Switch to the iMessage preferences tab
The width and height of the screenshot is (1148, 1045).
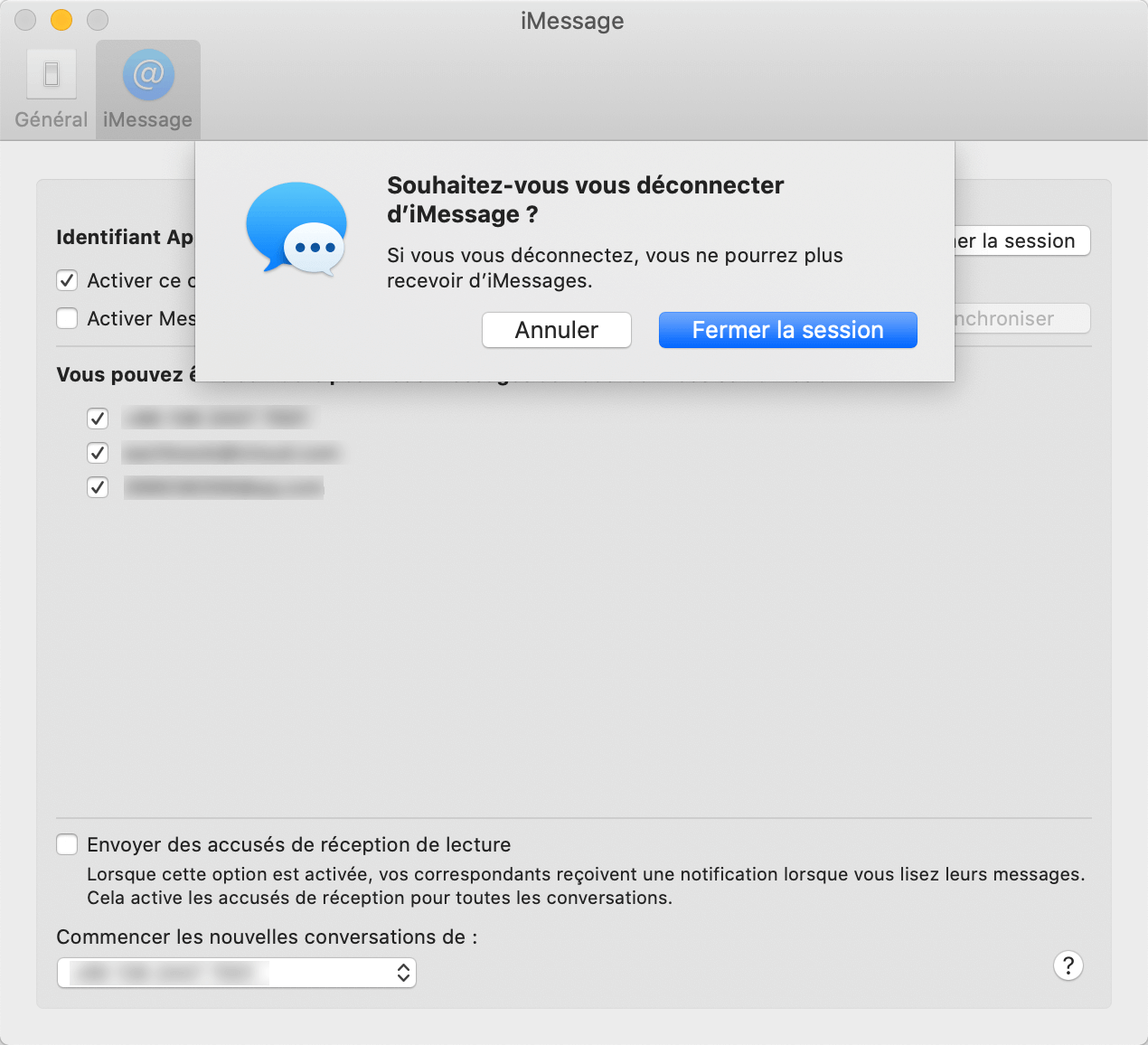(x=148, y=89)
